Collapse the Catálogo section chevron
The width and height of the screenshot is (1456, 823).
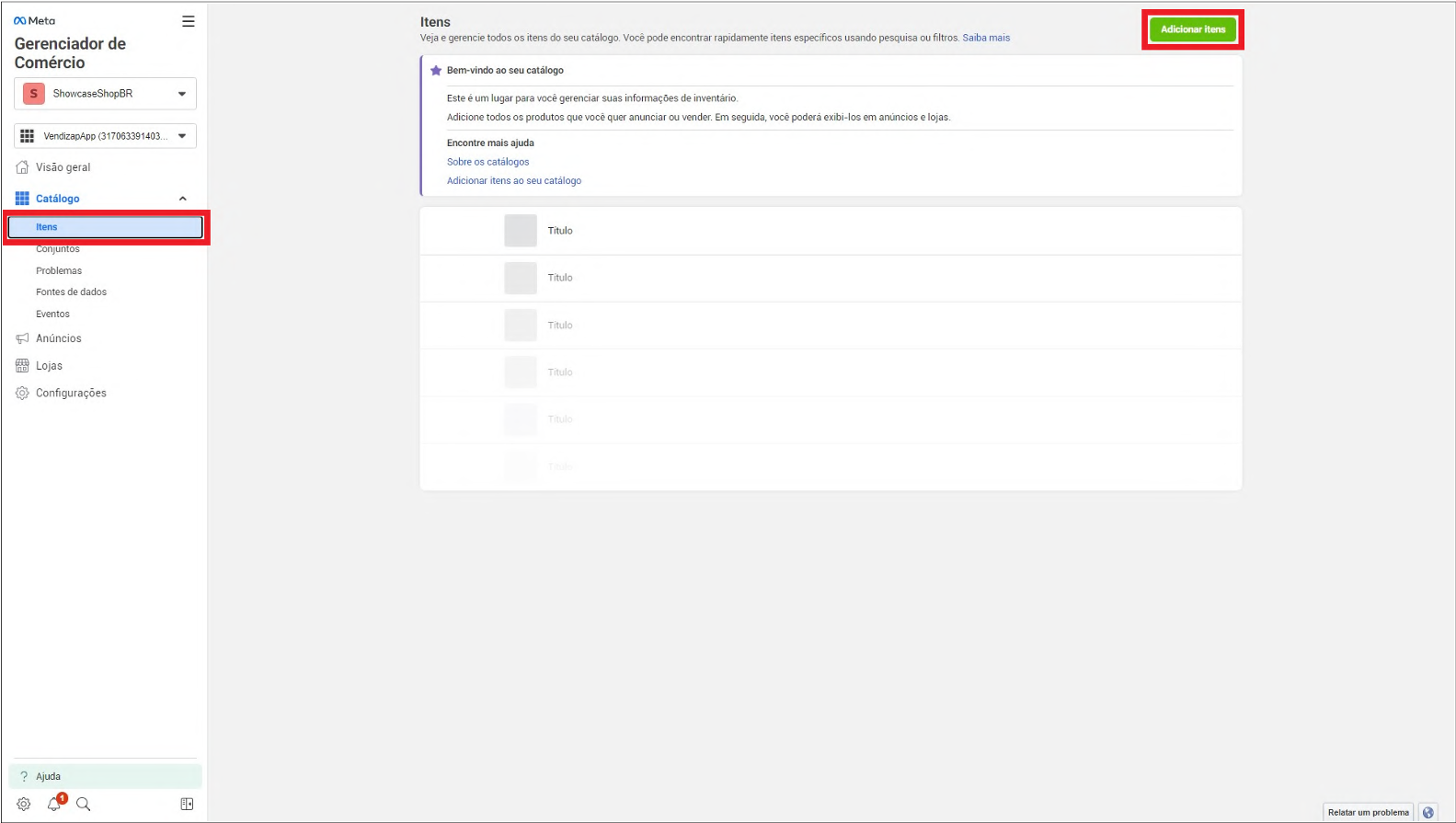coord(182,199)
